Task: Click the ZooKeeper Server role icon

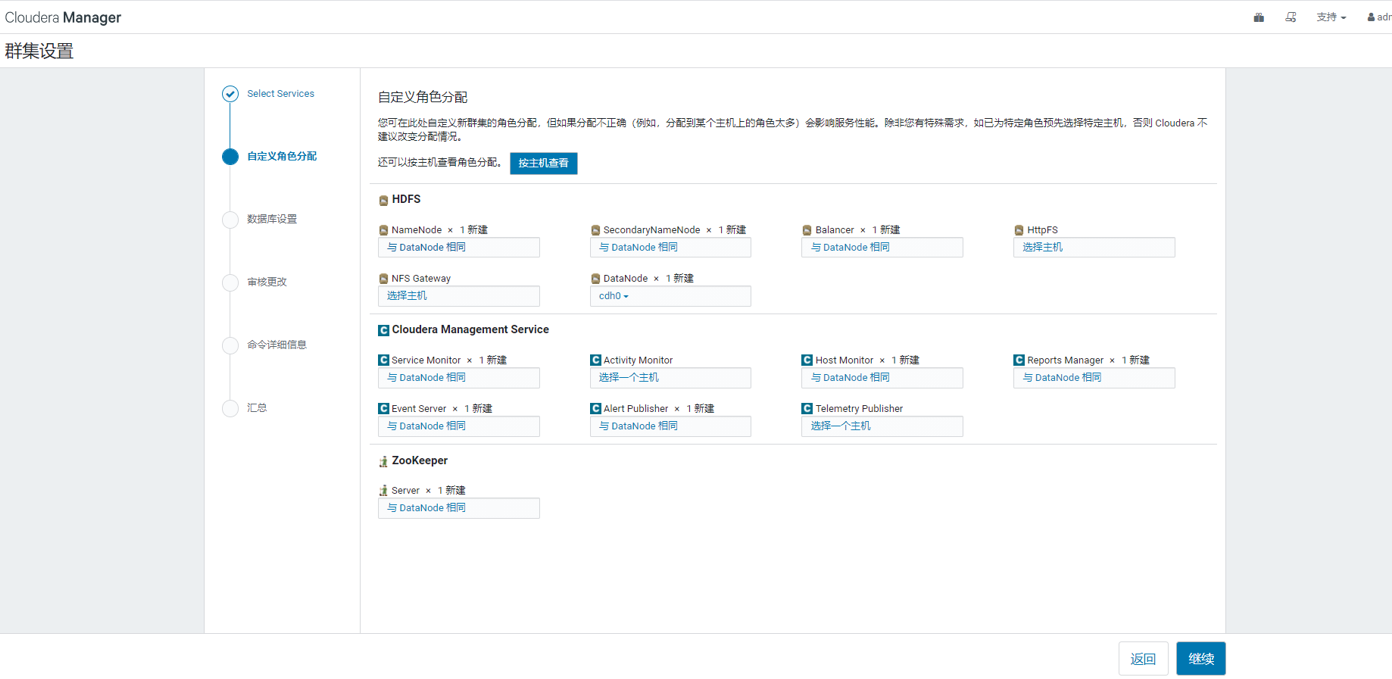Action: pyautogui.click(x=383, y=491)
